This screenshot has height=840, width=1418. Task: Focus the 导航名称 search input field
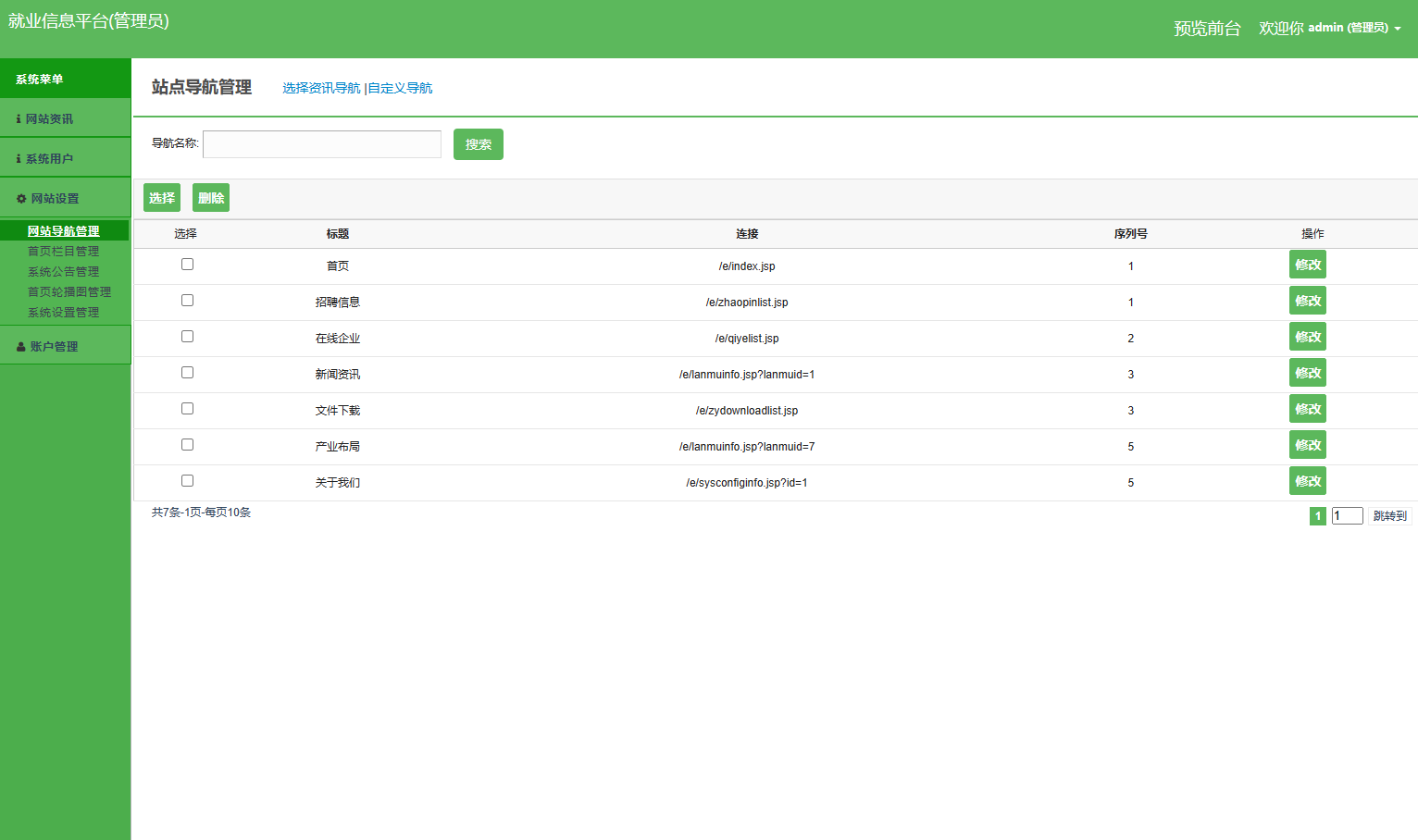[322, 144]
